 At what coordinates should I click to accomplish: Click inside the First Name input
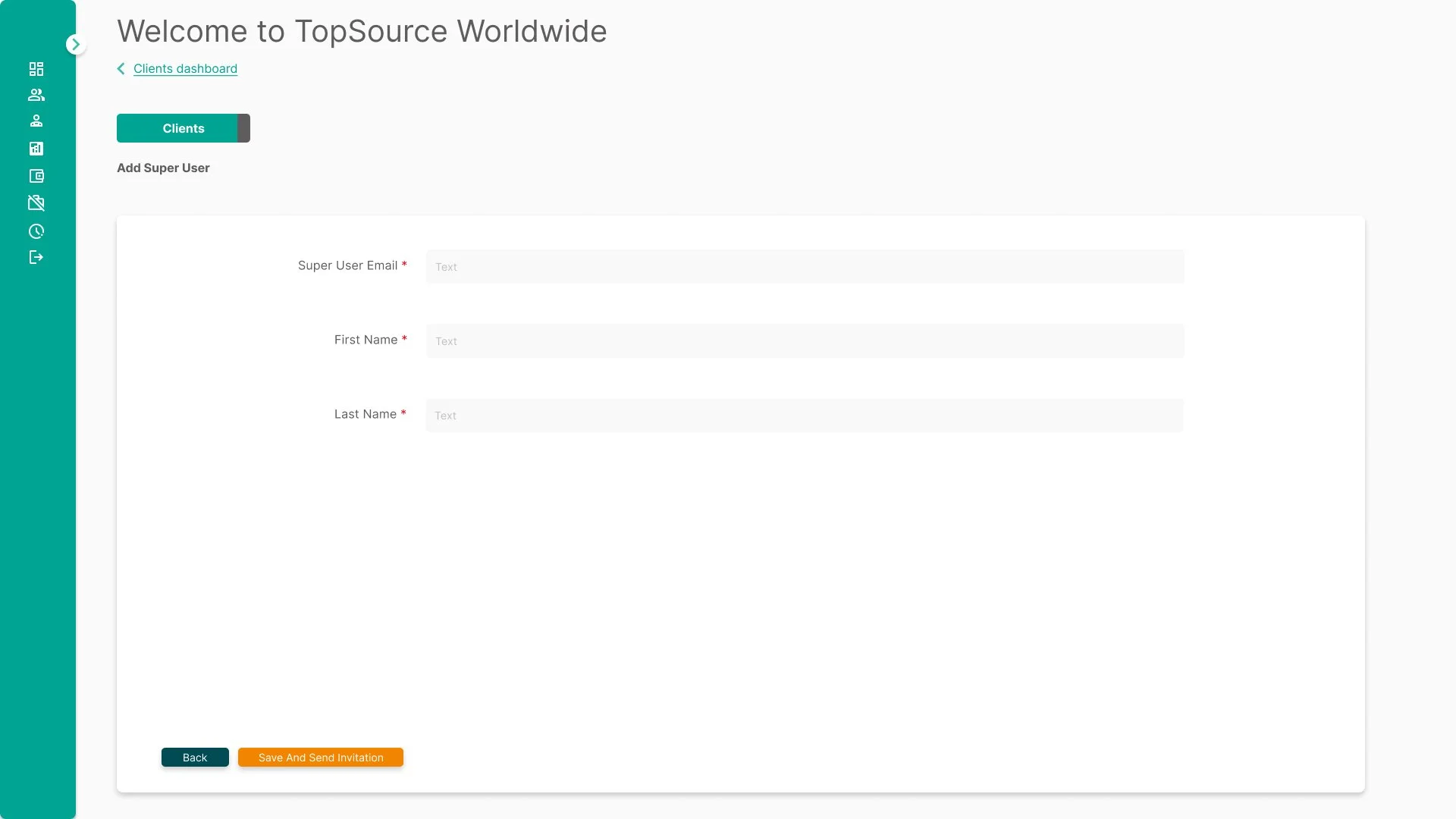coord(804,340)
